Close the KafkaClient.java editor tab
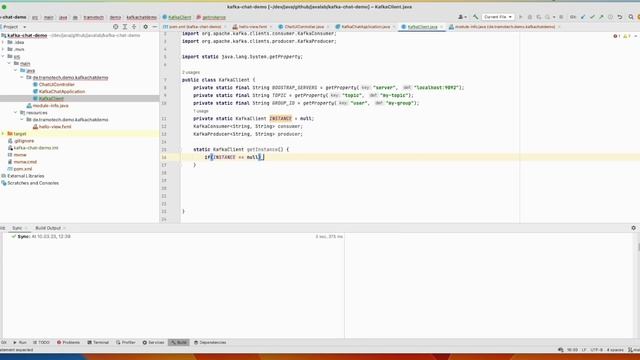The height and width of the screenshot is (360, 640). coord(442,27)
